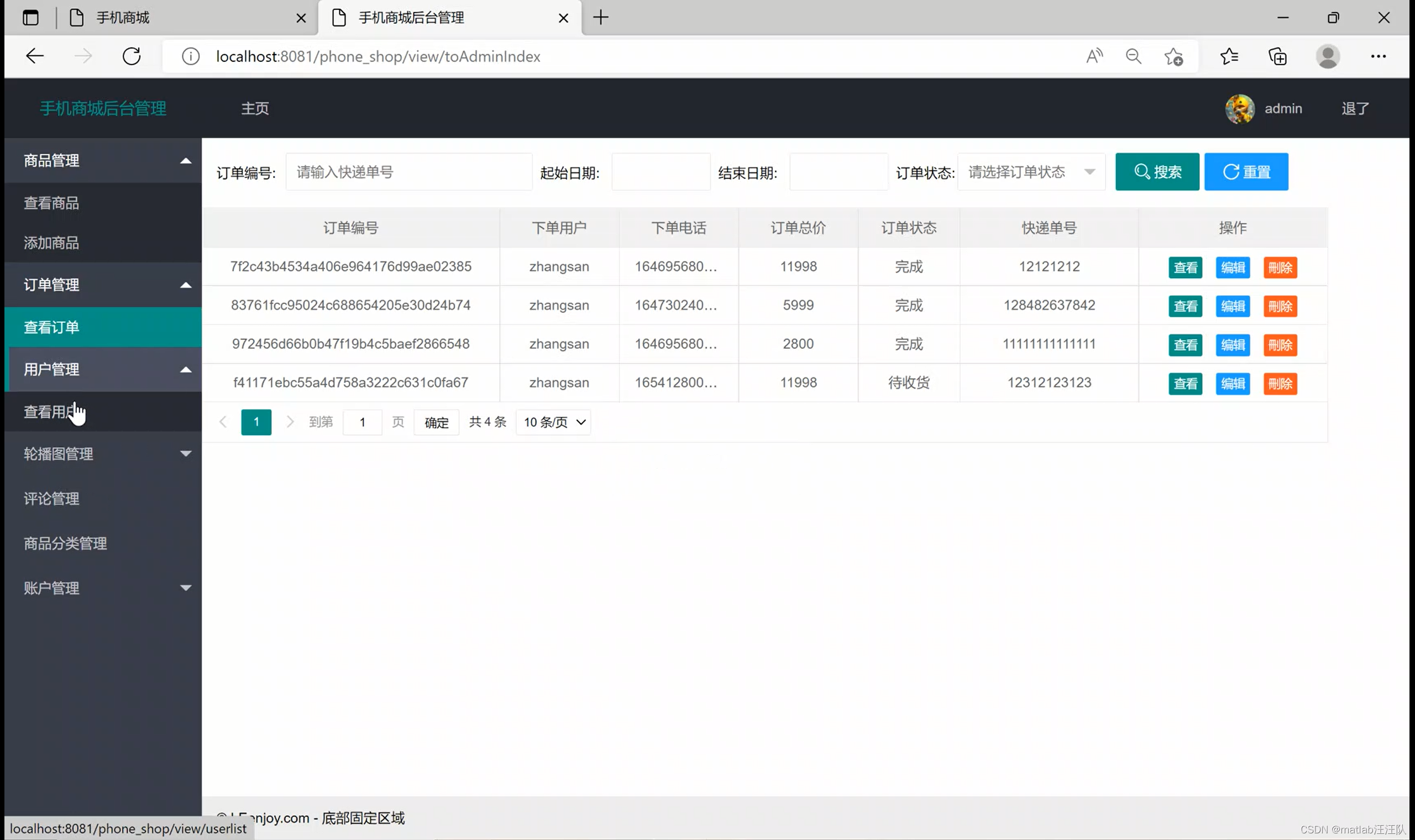Delete order with express number 12121212
The image size is (1415, 840).
click(x=1280, y=267)
